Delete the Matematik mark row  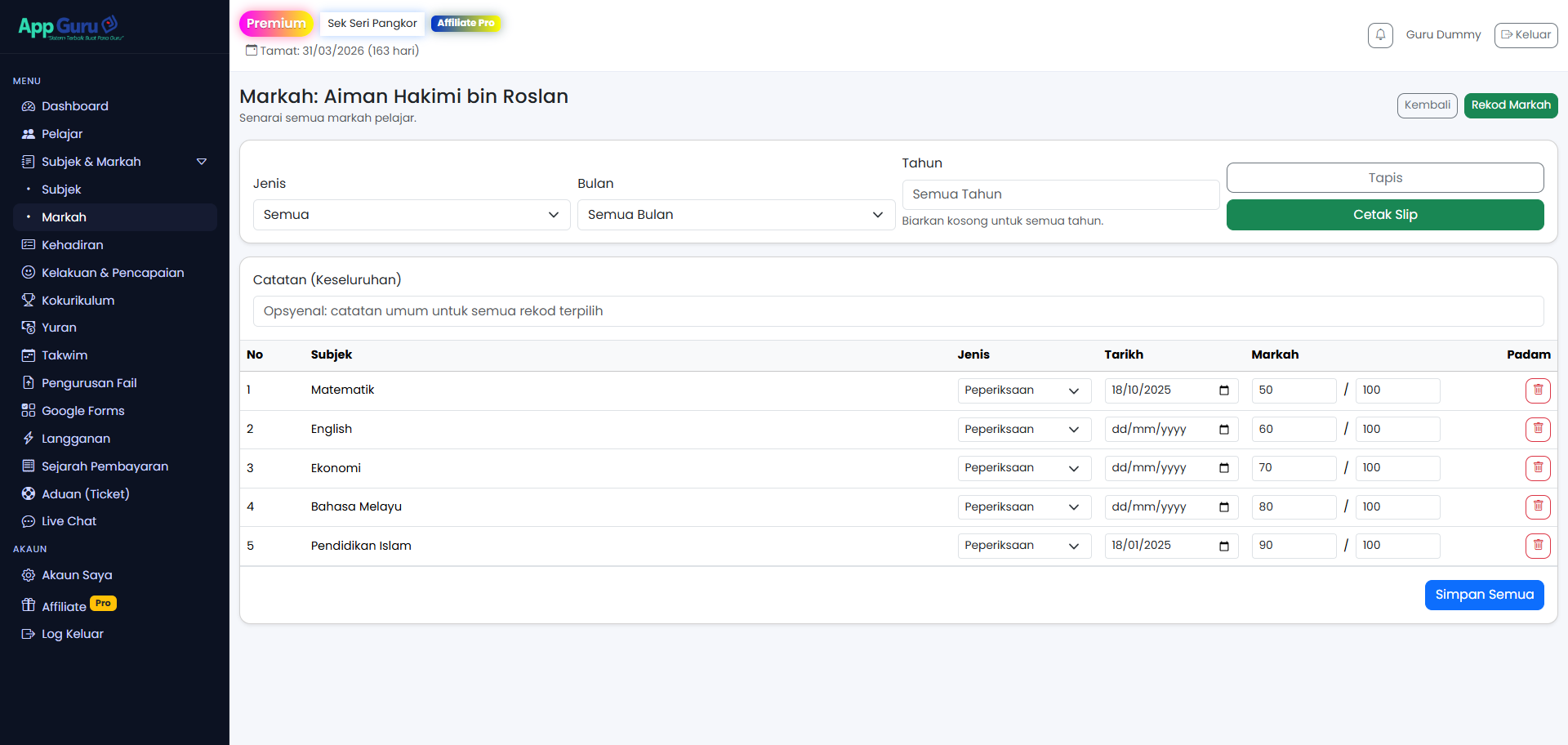coord(1537,390)
